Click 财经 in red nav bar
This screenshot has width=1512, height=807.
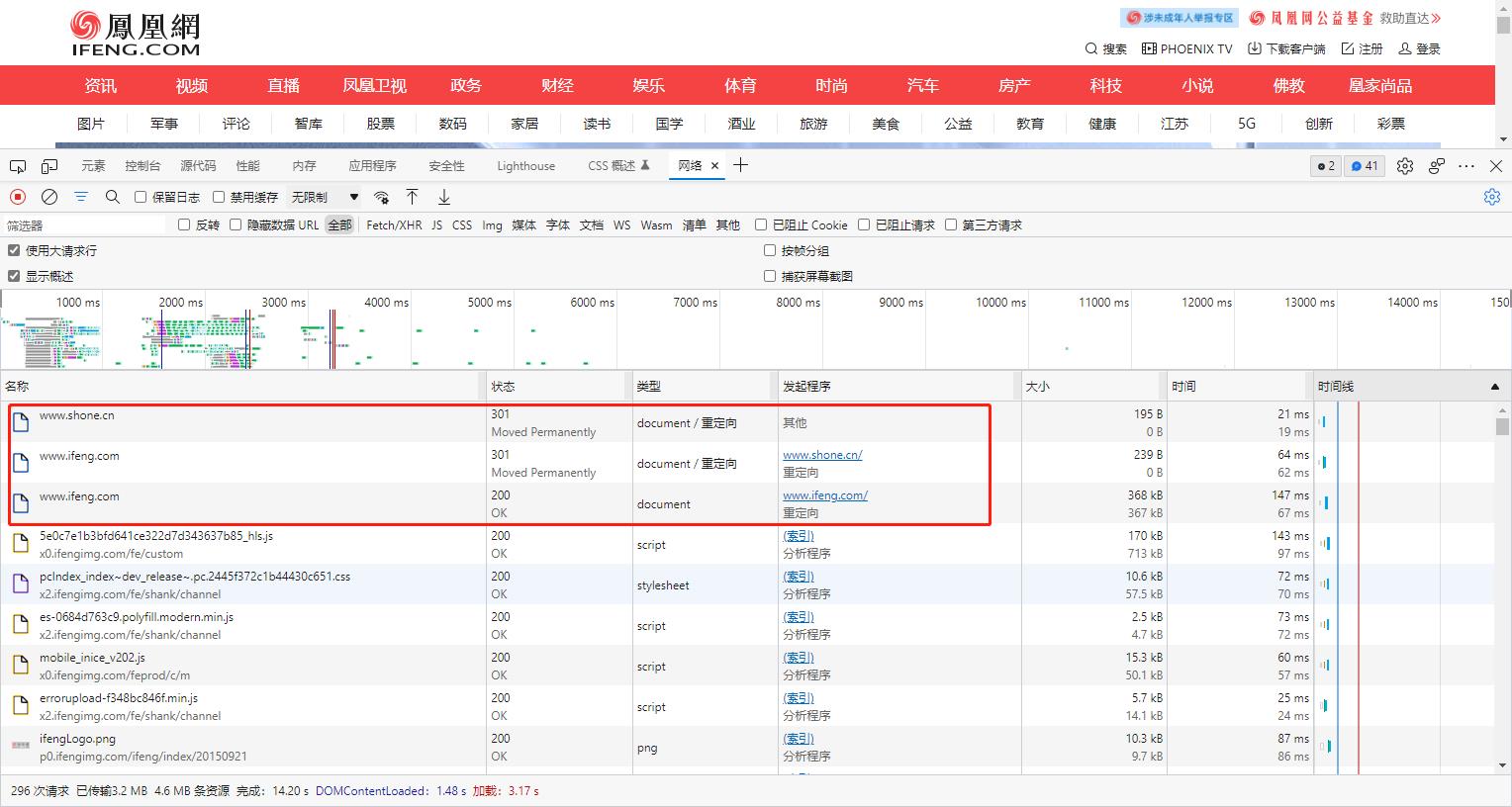(x=557, y=86)
